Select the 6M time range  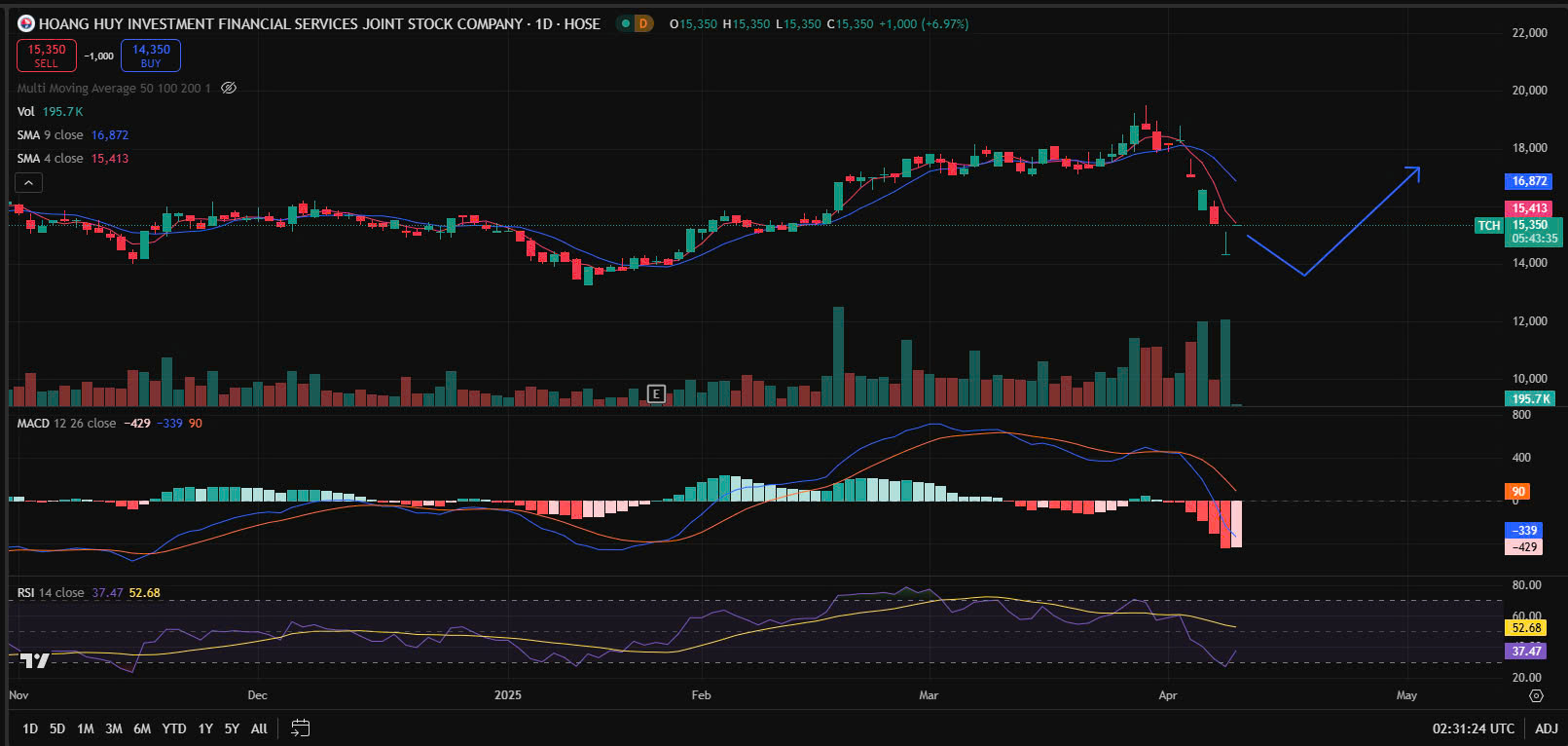pos(142,728)
